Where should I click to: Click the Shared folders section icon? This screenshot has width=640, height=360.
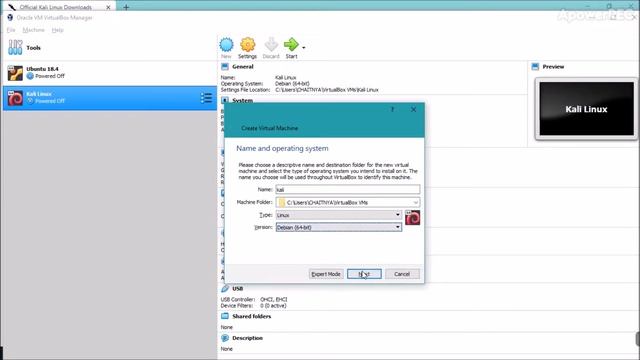pyautogui.click(x=225, y=316)
